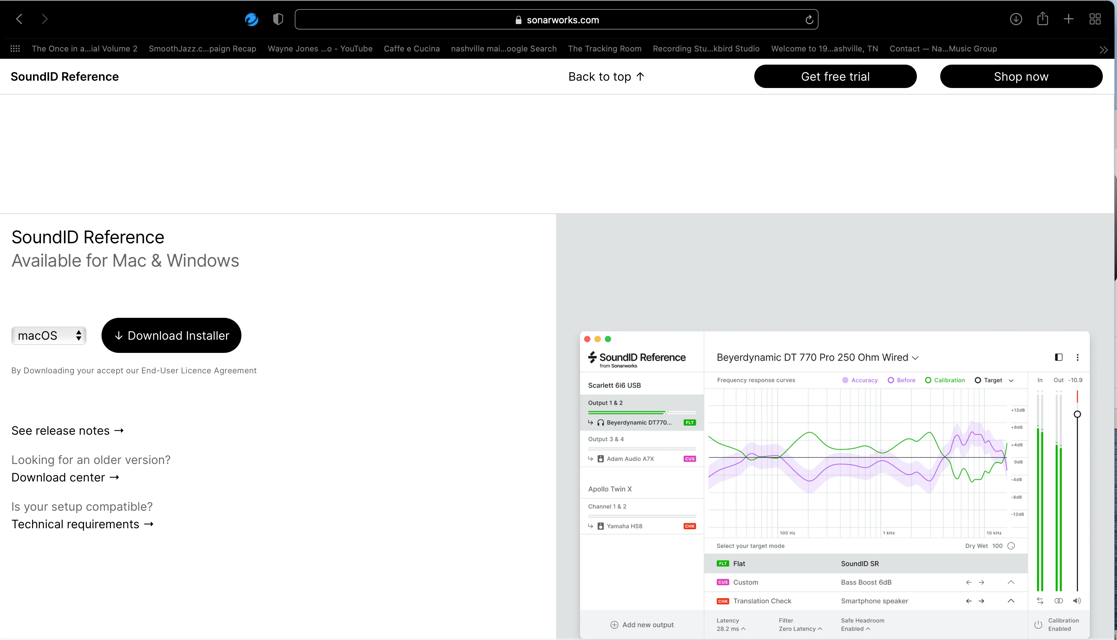The height and width of the screenshot is (640, 1117).
Task: Click next arrow on Custom Bass Boost row
Action: point(982,582)
